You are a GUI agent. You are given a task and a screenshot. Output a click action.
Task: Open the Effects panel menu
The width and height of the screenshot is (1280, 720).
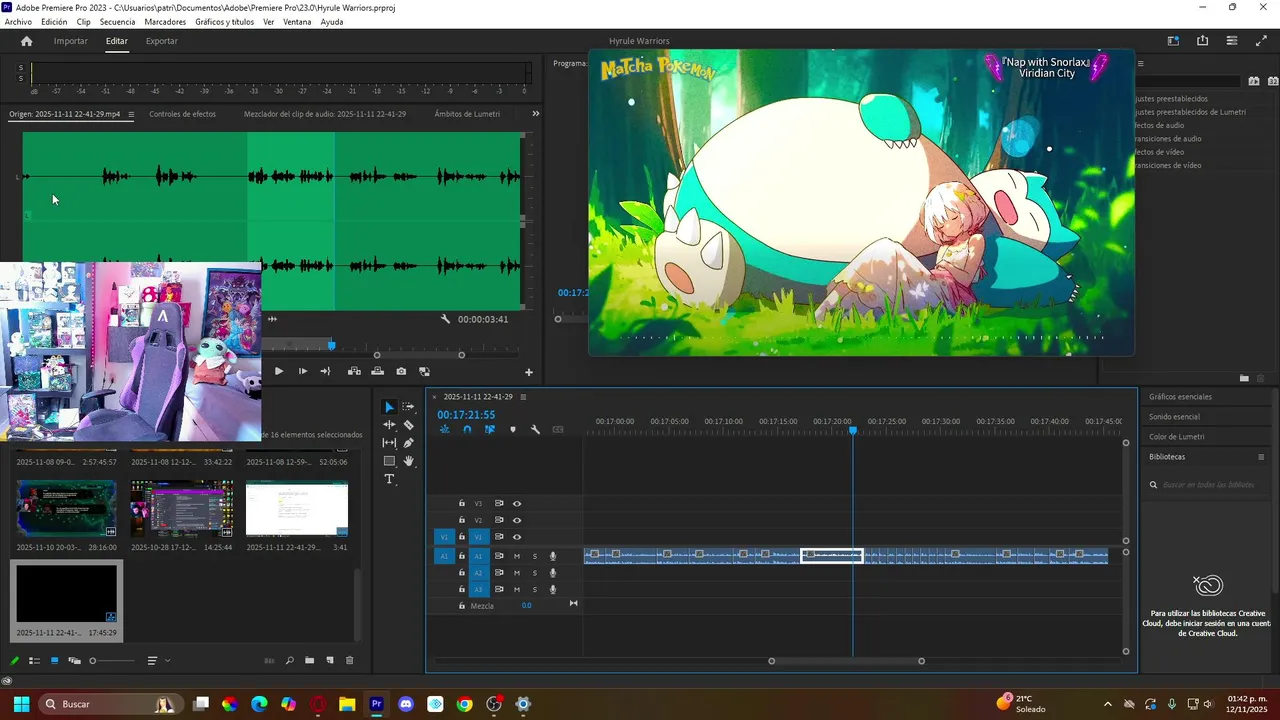(x=1140, y=64)
